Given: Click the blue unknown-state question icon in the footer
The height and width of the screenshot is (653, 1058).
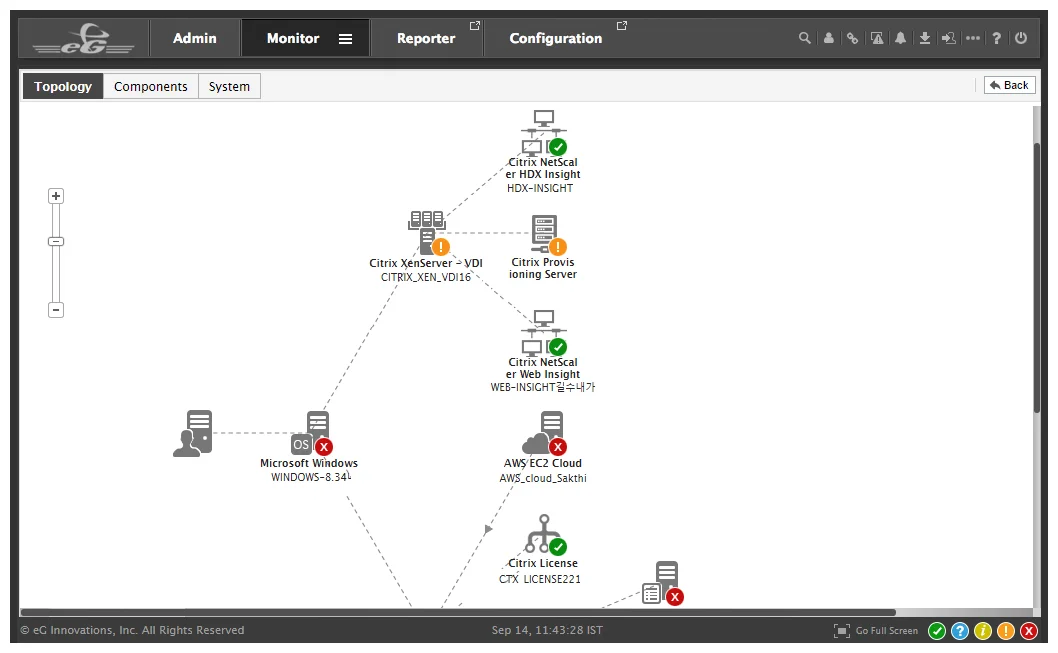Looking at the screenshot, I should [959, 631].
